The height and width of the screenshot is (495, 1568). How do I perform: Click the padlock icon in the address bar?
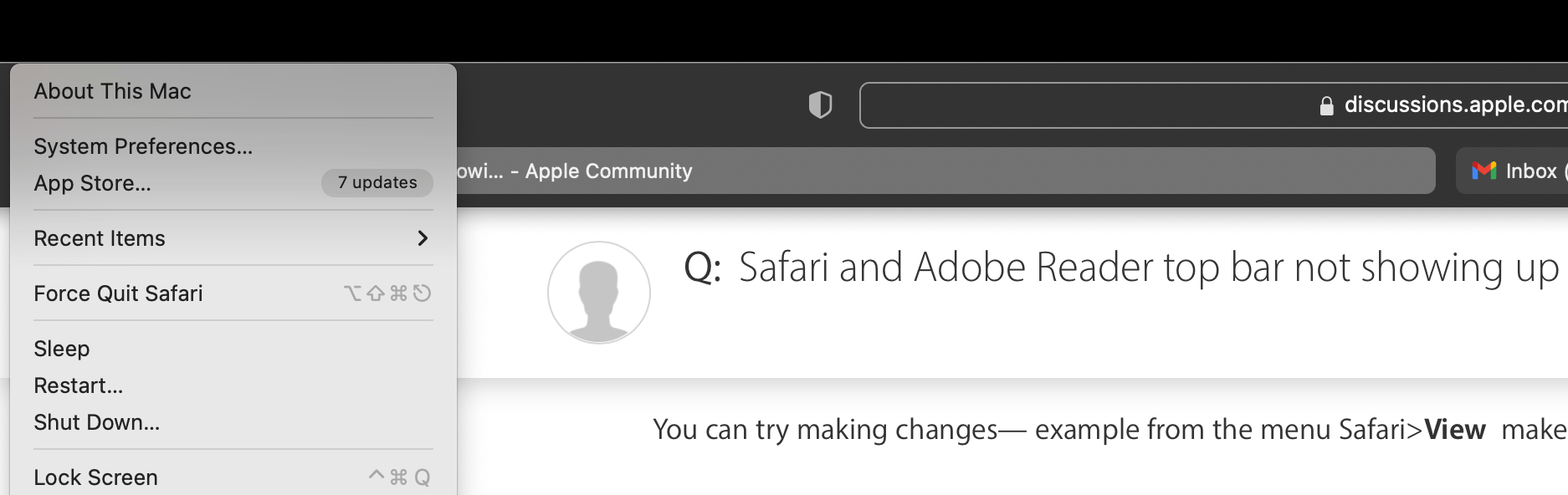[x=1327, y=104]
